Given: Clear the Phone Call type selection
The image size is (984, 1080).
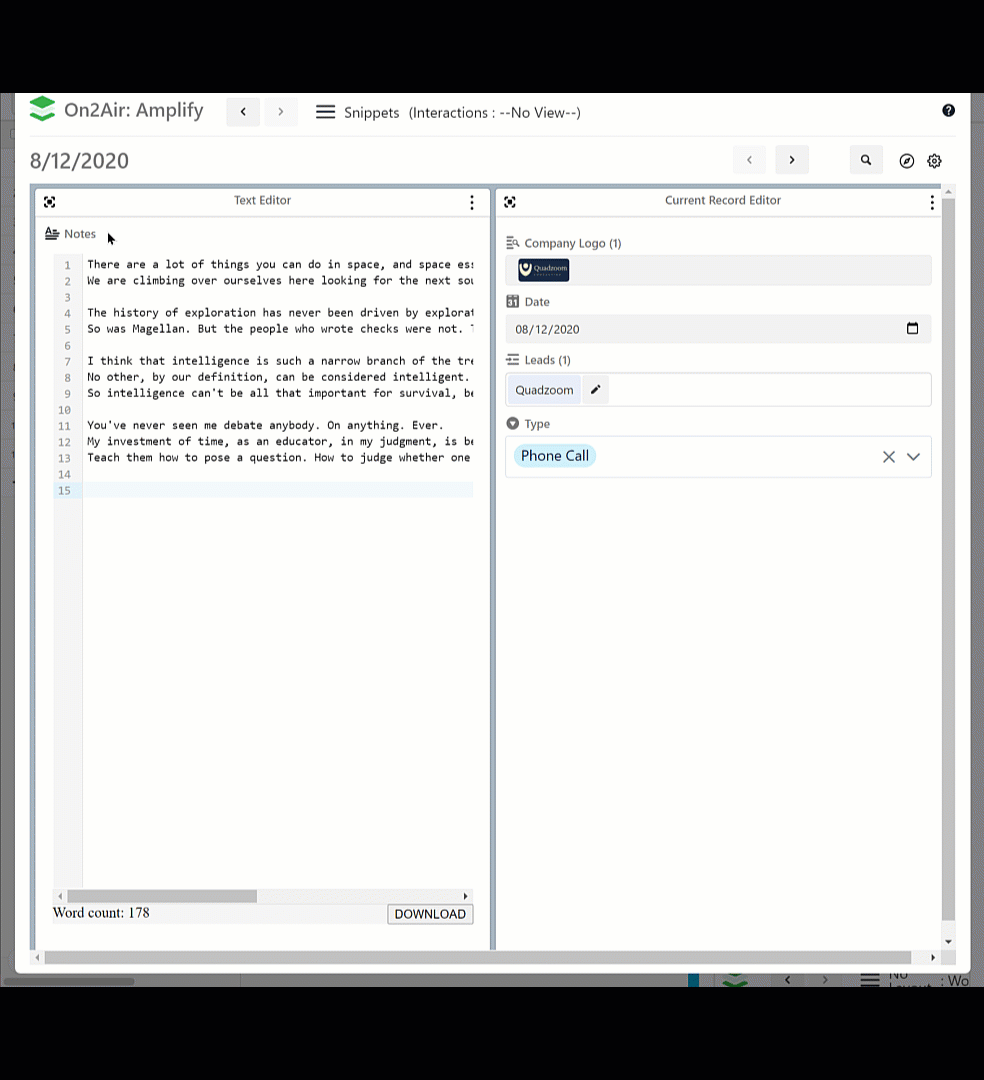Looking at the screenshot, I should click(x=888, y=457).
